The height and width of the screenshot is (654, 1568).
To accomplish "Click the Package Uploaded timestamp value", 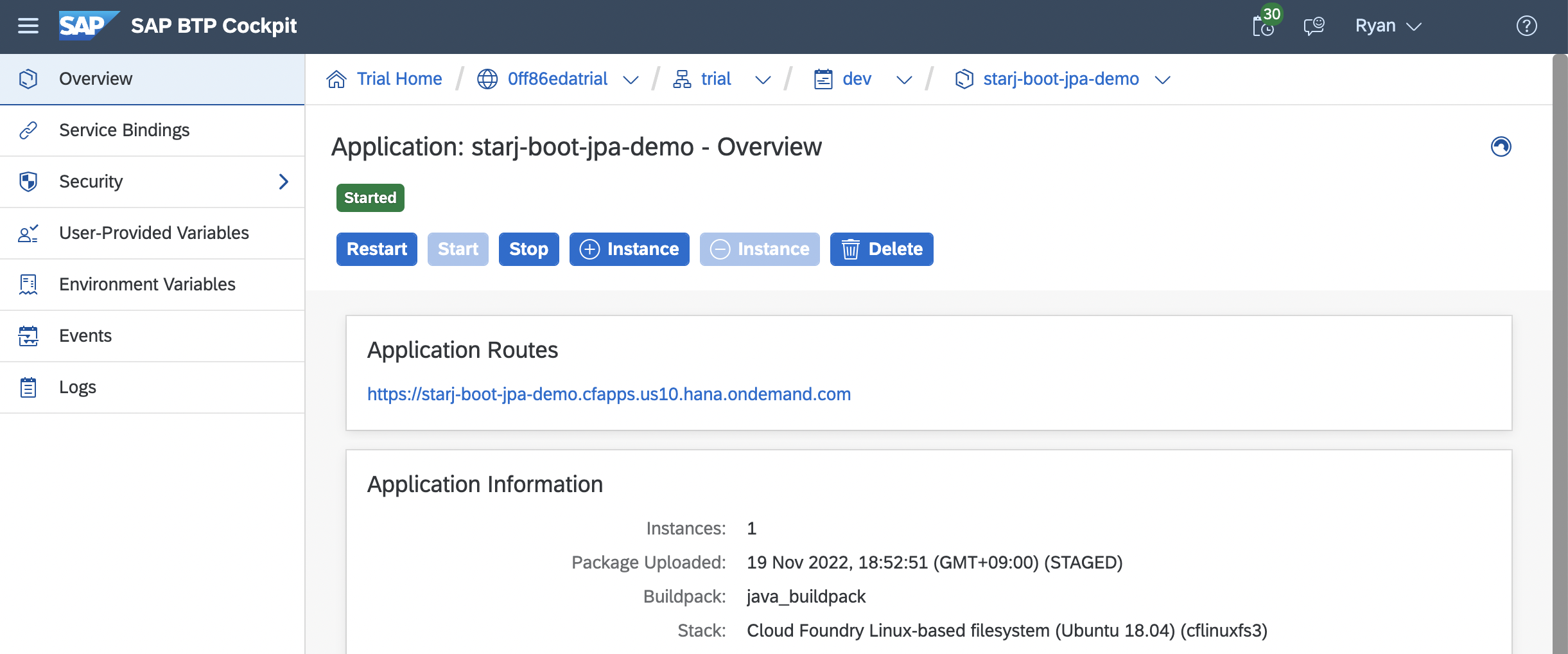I will point(934,563).
